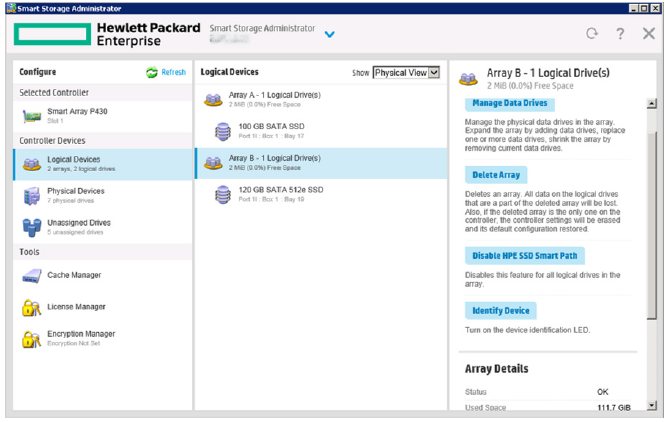Click the Array A array icon

[x=213, y=100]
